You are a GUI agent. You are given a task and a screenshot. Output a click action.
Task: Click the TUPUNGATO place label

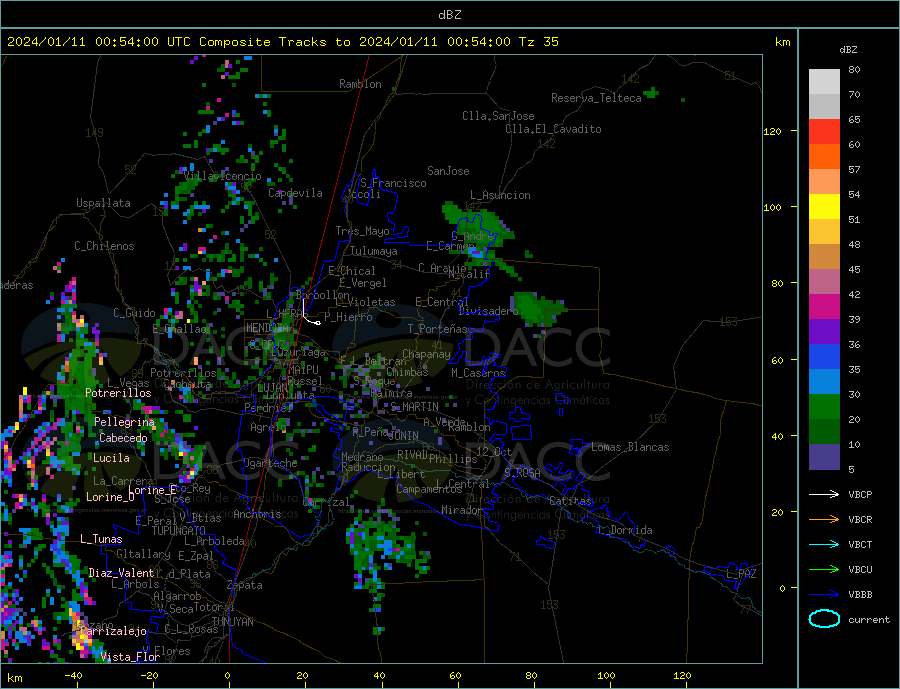point(178,531)
